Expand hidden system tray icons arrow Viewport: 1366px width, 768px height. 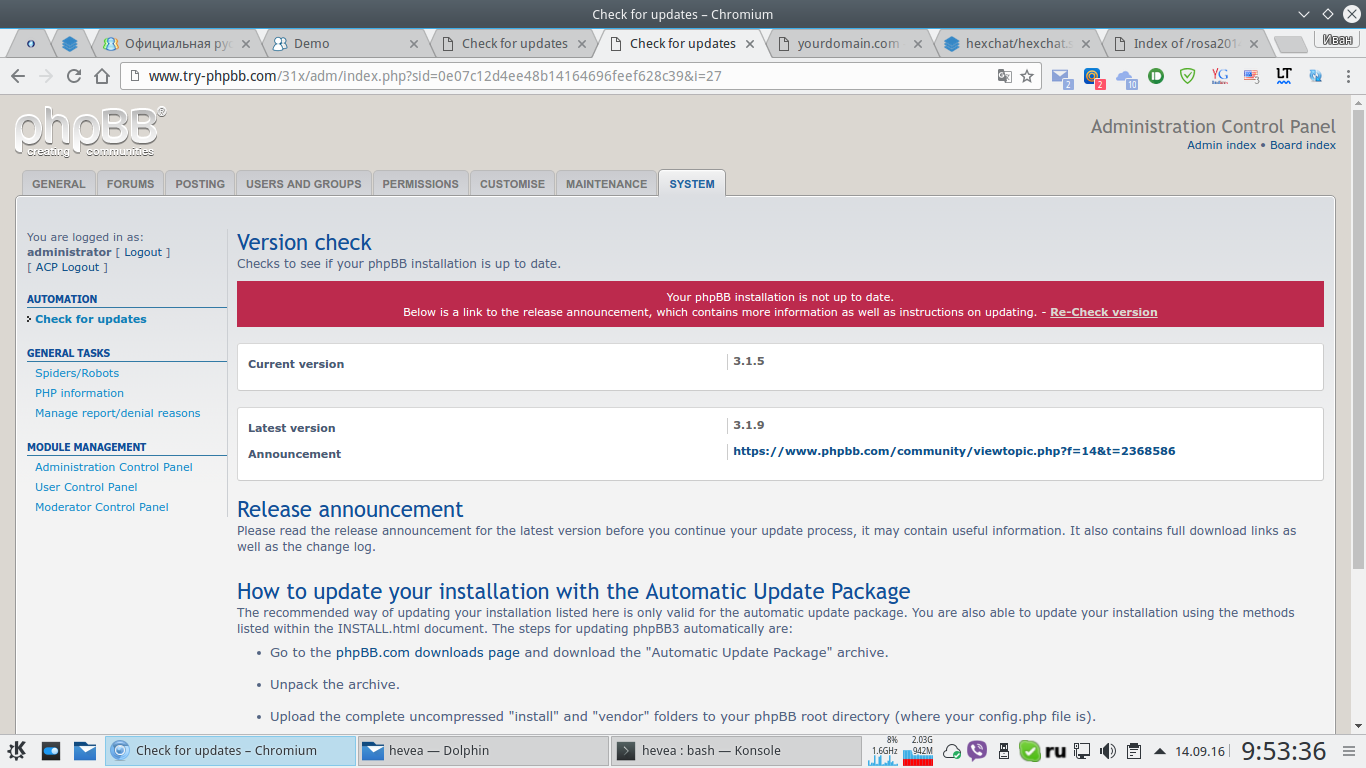pos(1159,751)
